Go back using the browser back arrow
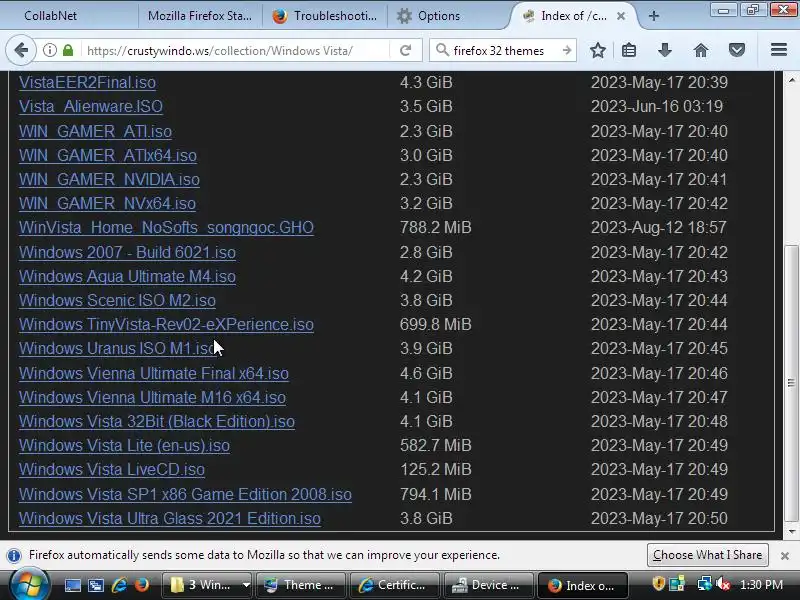Screen dimensions: 800x600 [21, 51]
